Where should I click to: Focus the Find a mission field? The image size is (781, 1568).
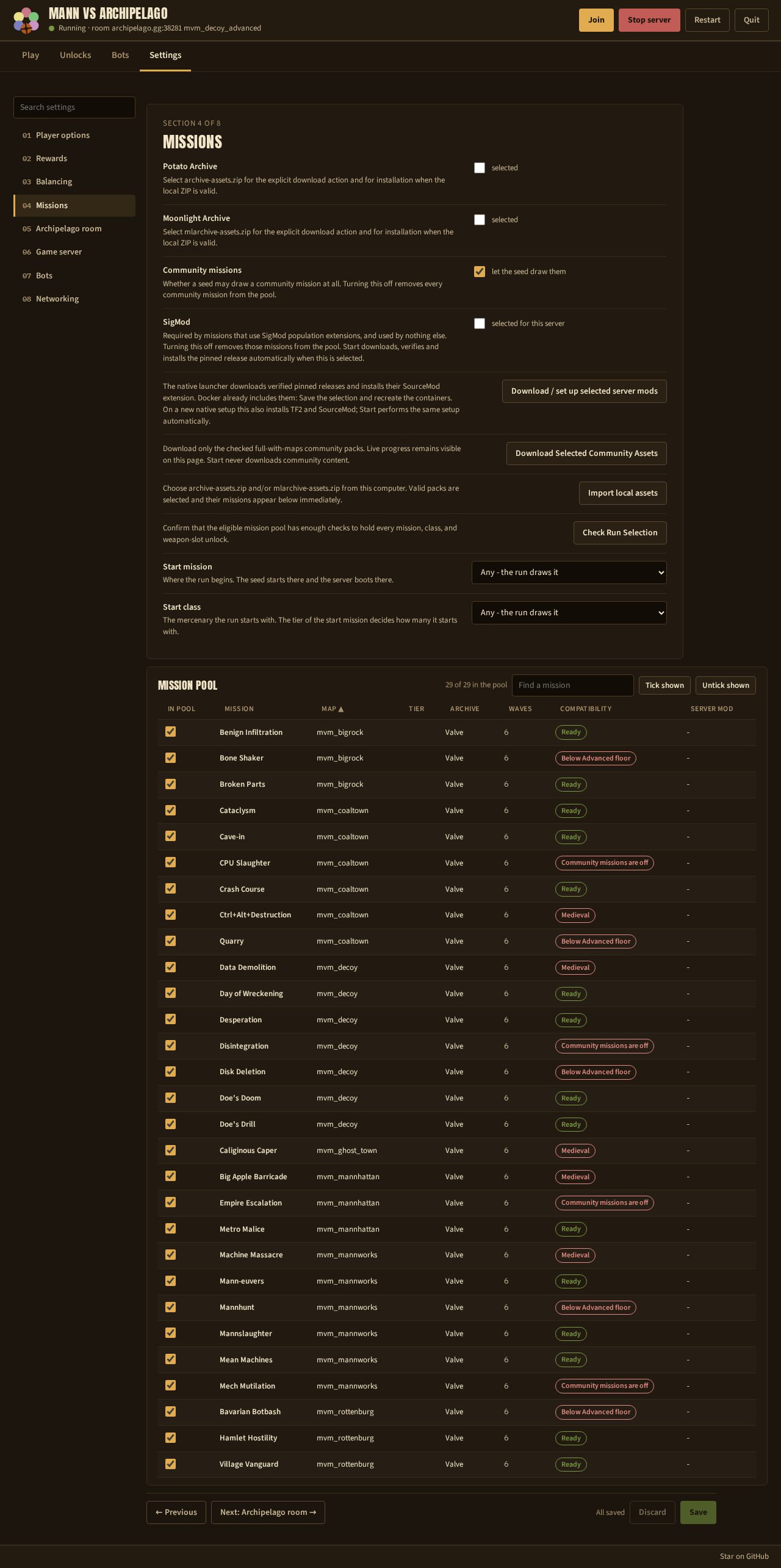573,685
